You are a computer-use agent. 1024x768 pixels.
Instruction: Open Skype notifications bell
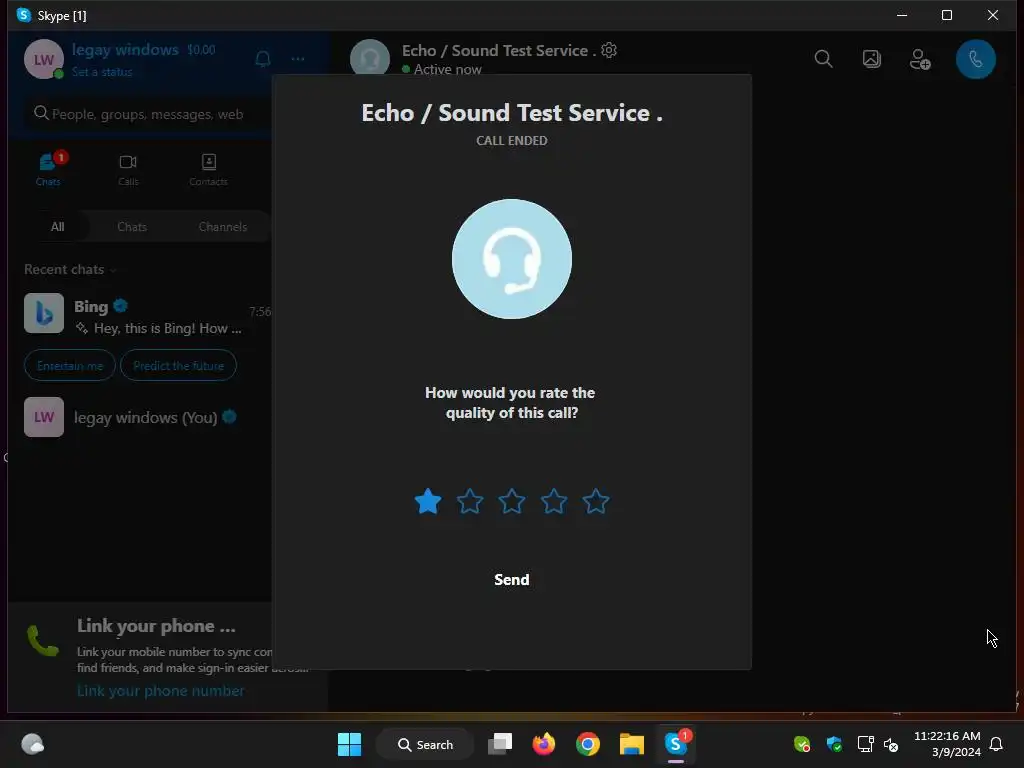coord(263,59)
